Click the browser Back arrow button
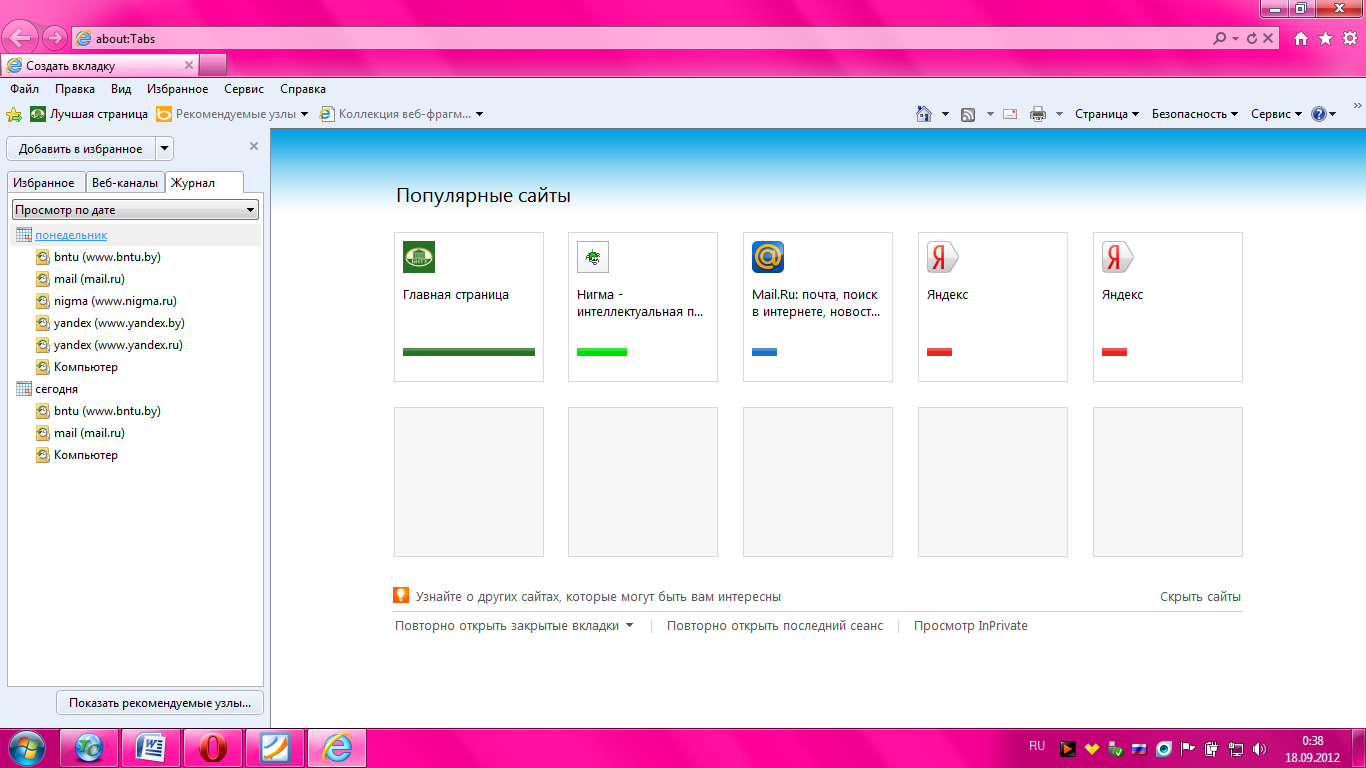 click(x=21, y=39)
